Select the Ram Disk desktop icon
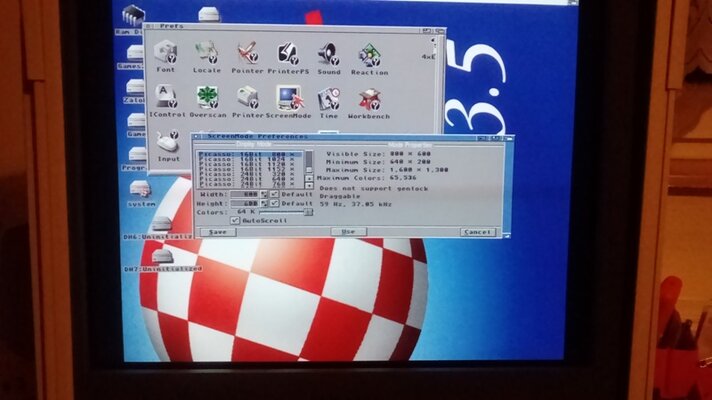 [131, 15]
